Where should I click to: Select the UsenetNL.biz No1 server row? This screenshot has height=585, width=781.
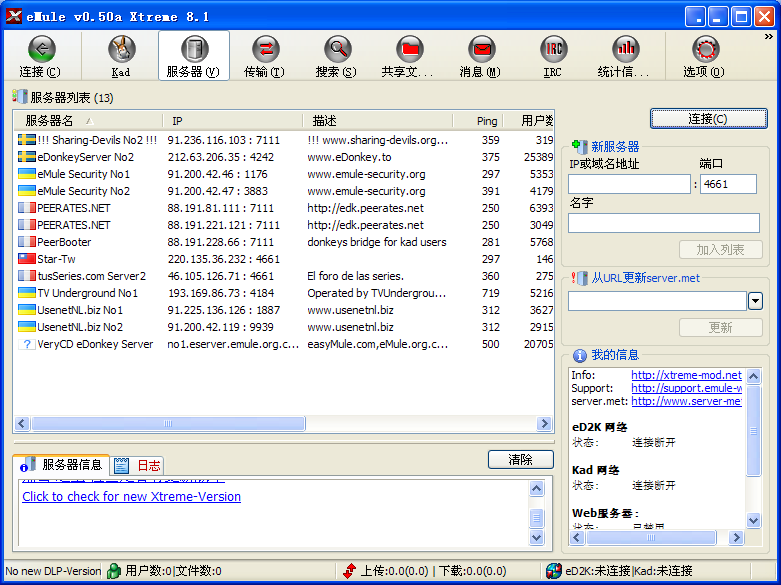[x=284, y=310]
